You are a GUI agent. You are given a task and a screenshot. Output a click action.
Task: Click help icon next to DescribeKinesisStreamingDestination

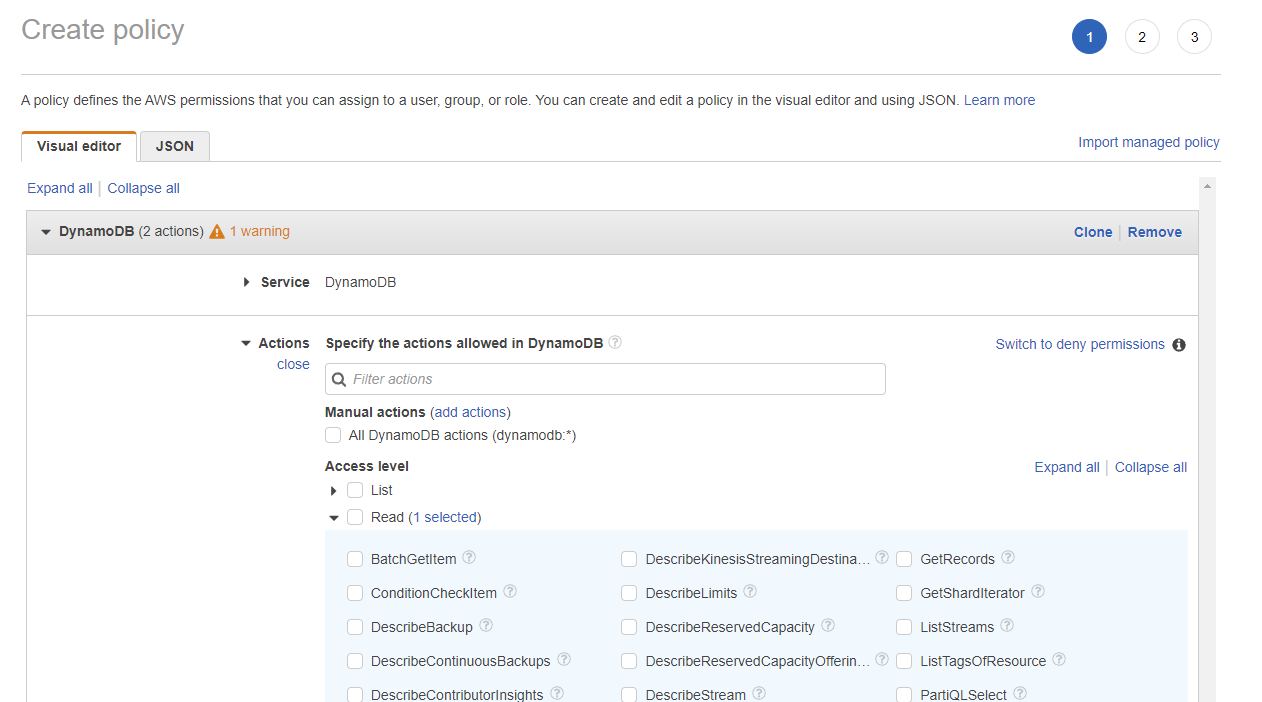(882, 557)
